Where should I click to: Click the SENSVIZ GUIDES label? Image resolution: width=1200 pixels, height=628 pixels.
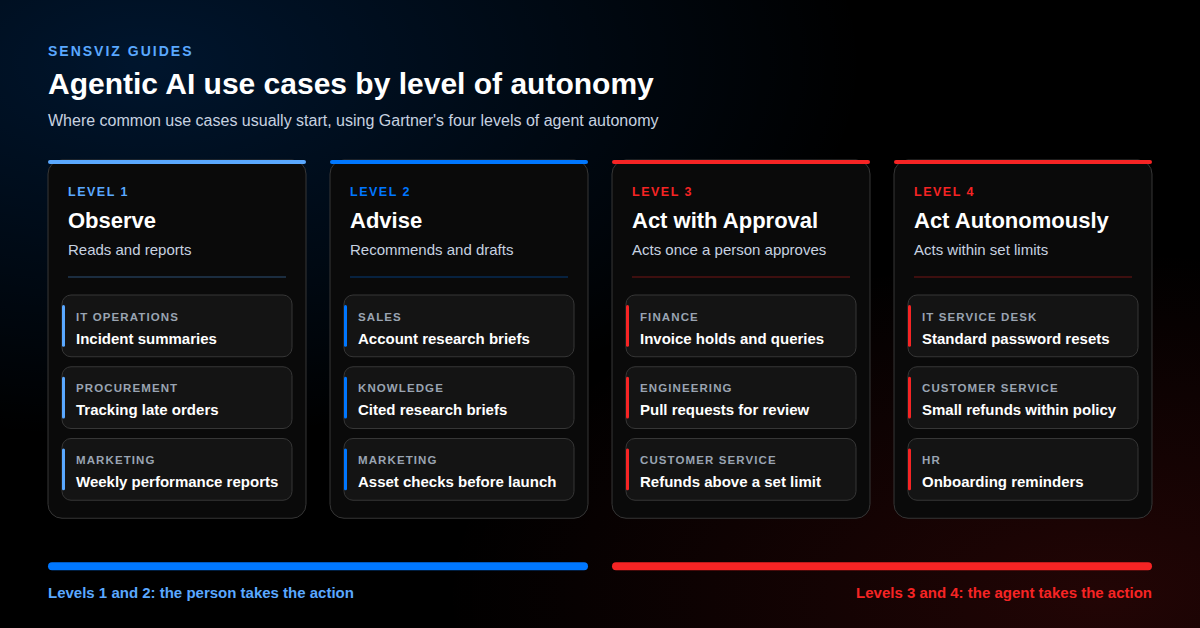[x=120, y=51]
